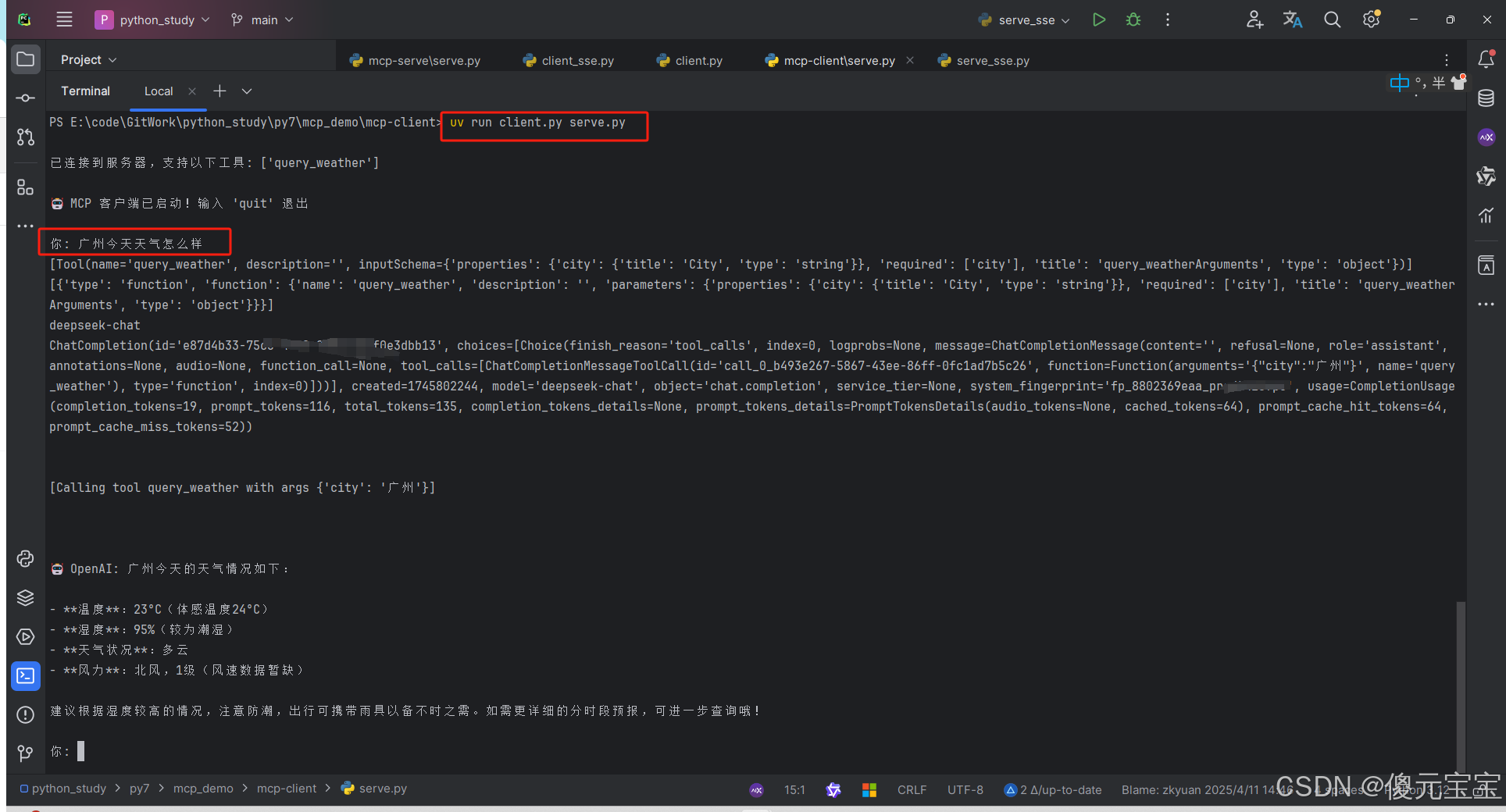Open the Project tool window folder icon
Viewport: 1506px width, 812px height.
click(25, 59)
